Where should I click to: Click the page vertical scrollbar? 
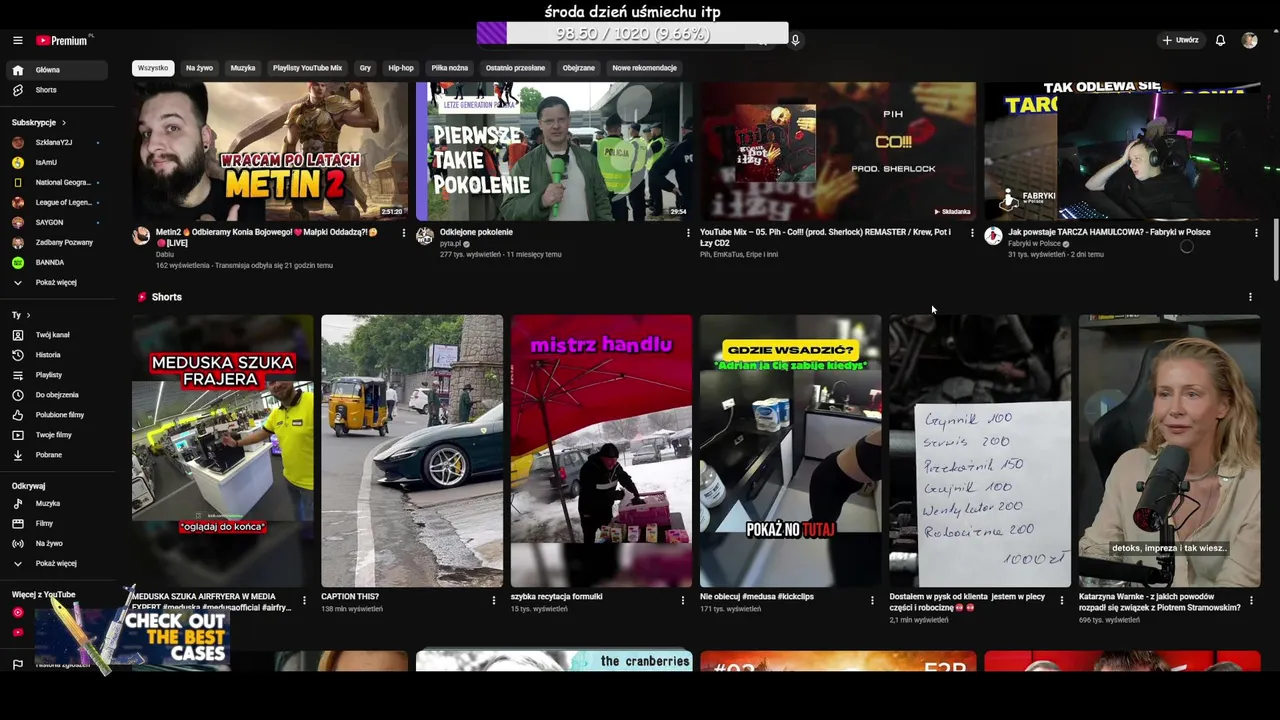tap(1276, 250)
